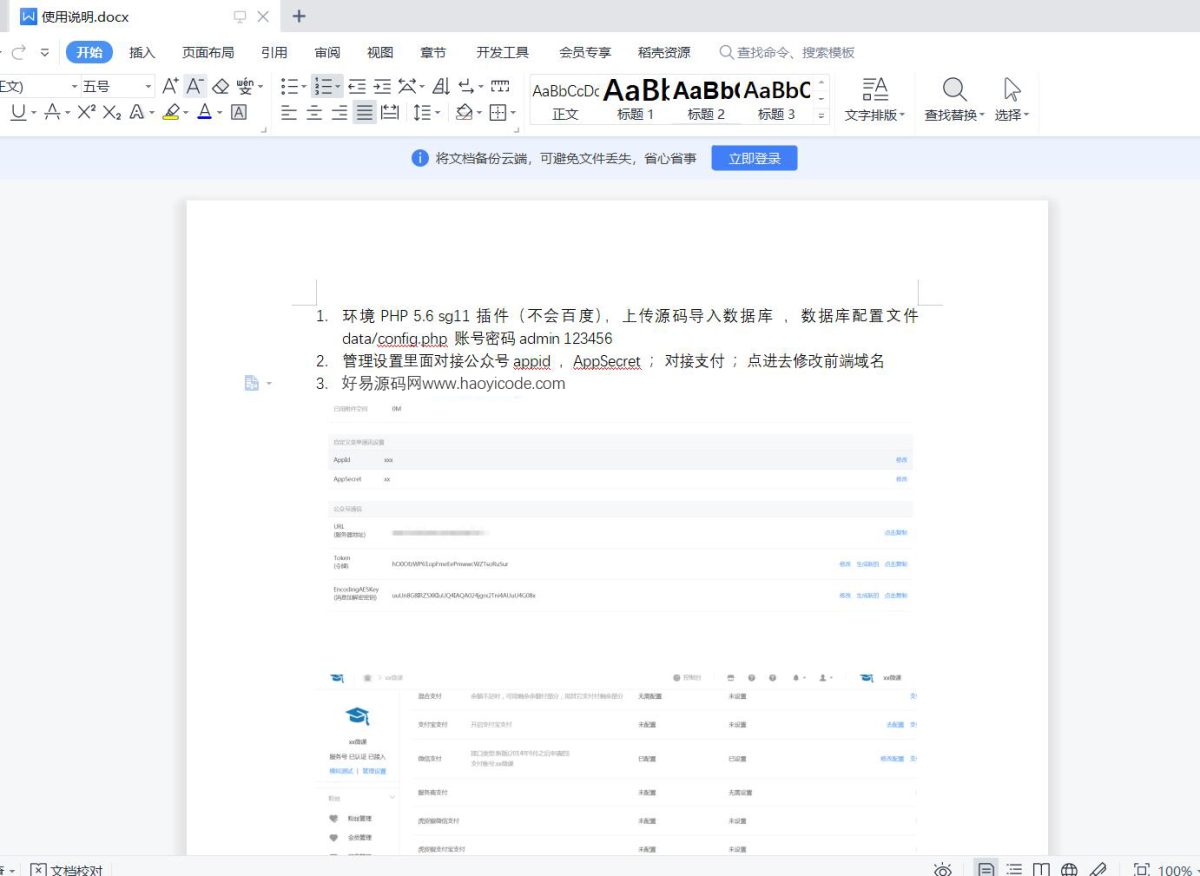Increase the paragraph indent
1200x876 pixels.
click(x=382, y=87)
